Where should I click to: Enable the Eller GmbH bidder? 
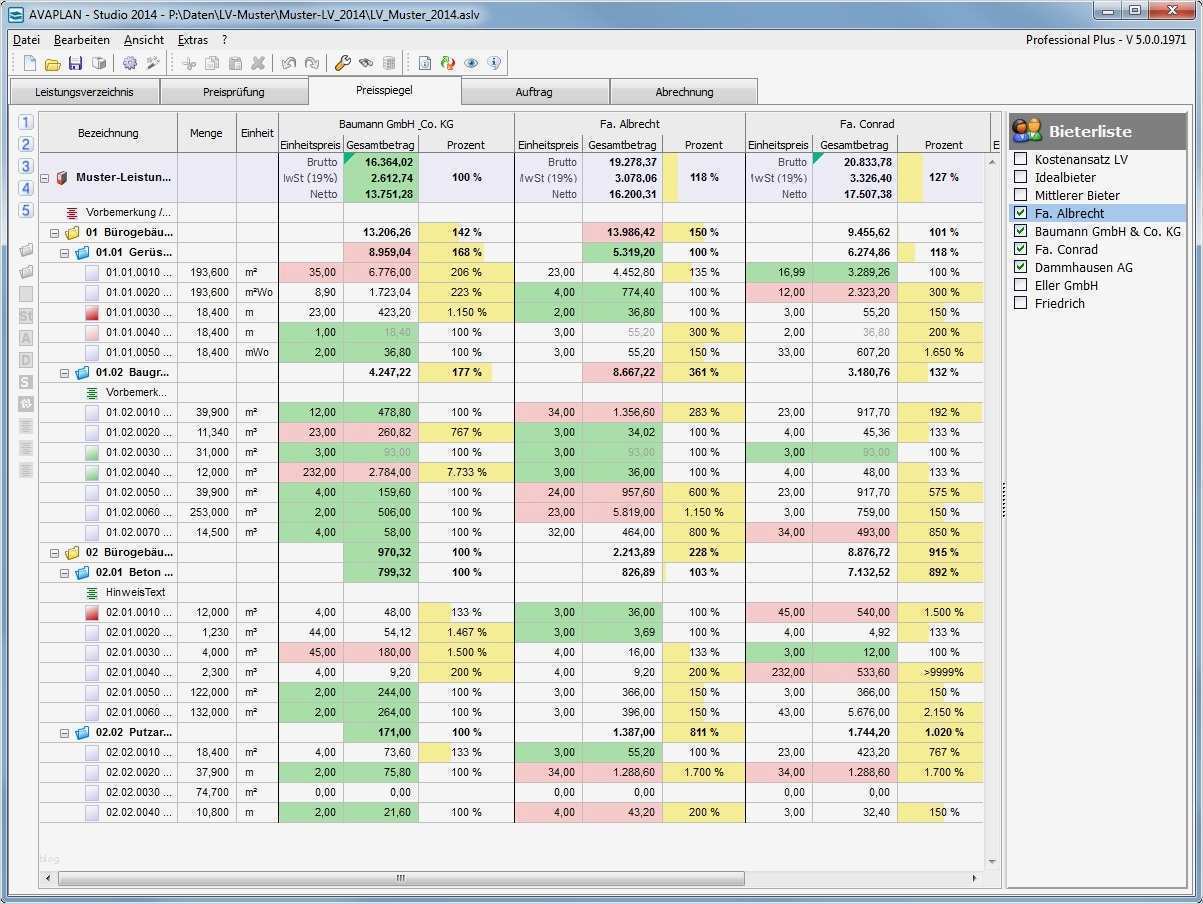[1022, 285]
